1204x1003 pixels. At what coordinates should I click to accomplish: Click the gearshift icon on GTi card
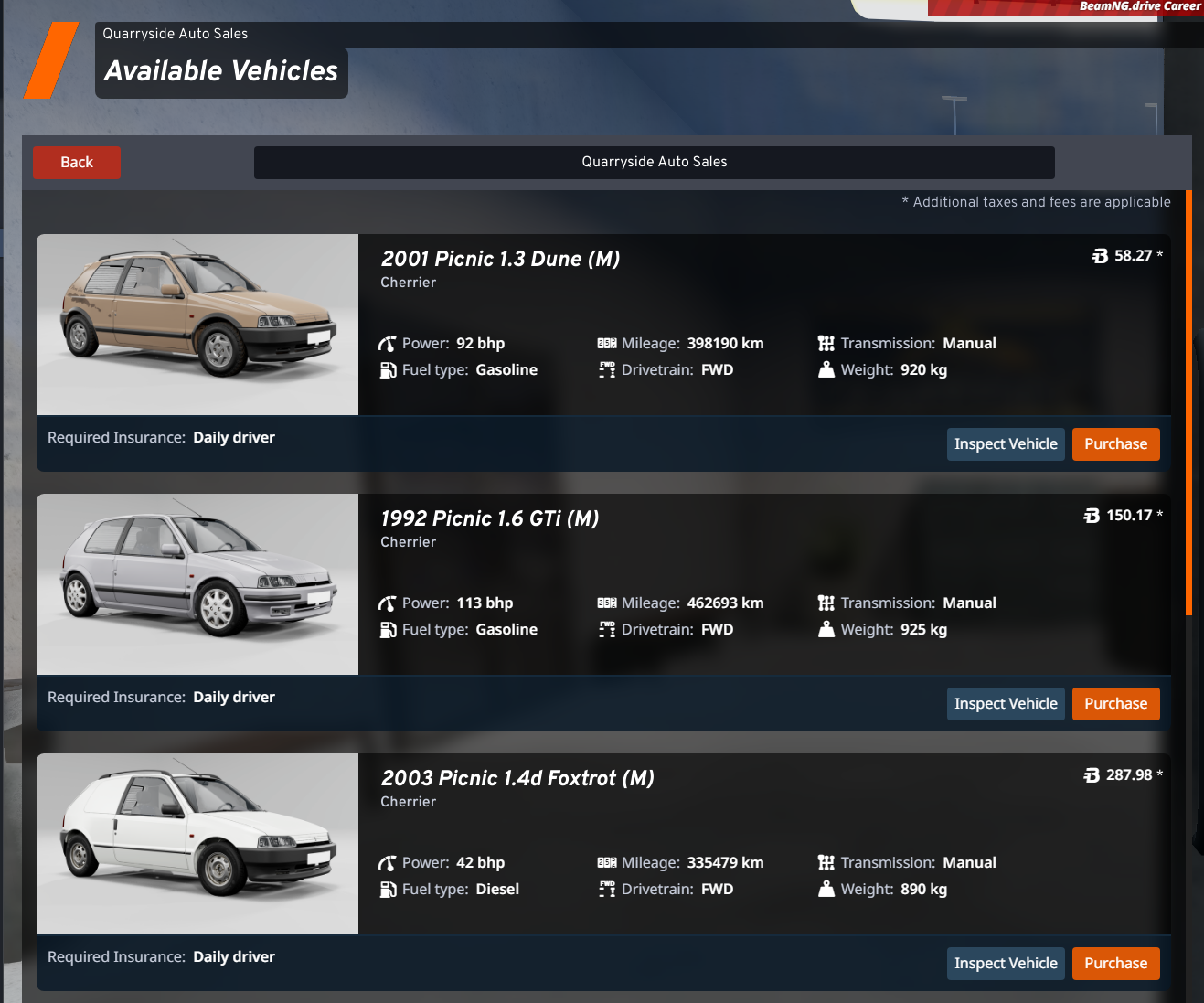point(826,603)
